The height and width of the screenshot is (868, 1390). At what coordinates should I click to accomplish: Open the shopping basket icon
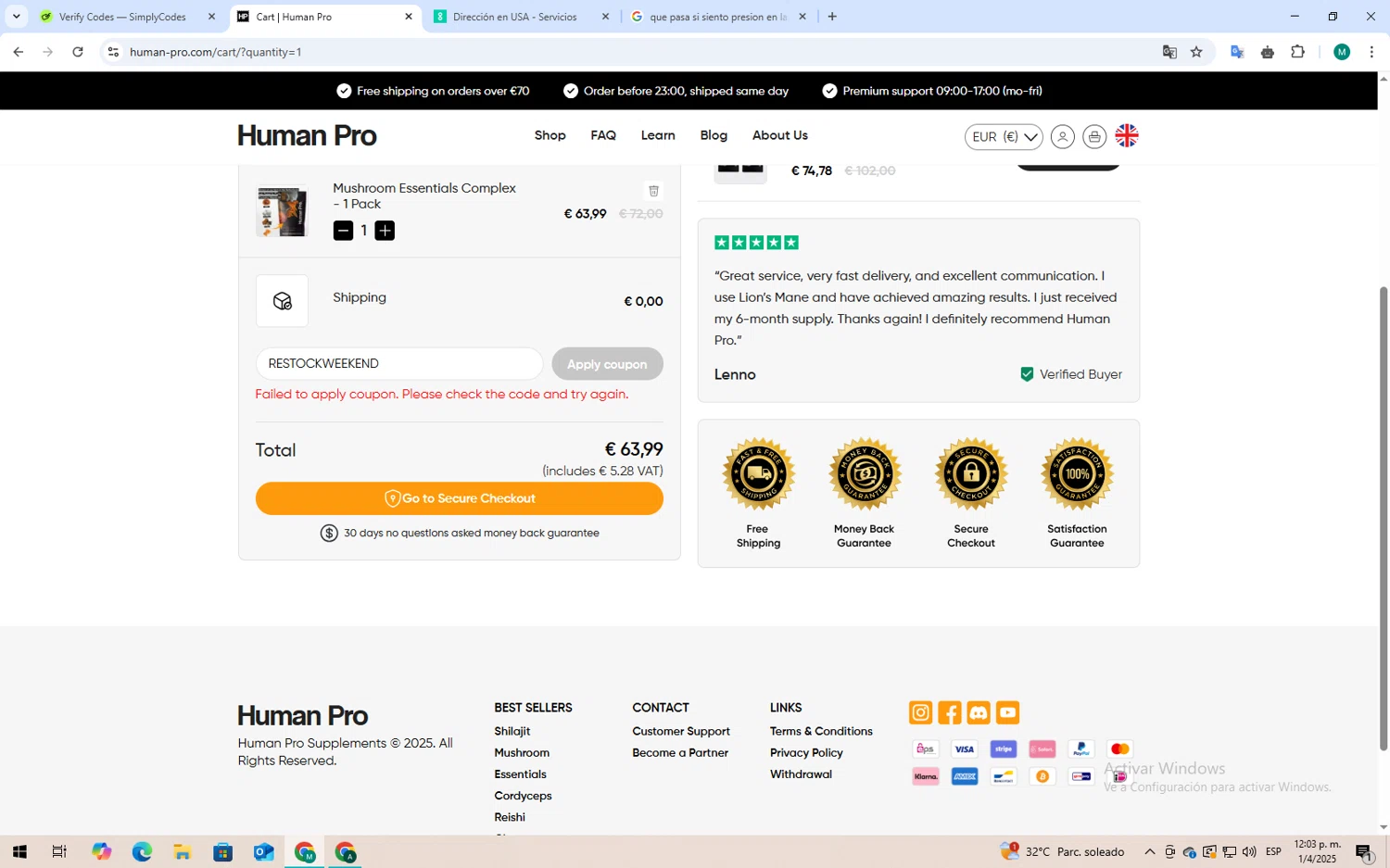(1094, 136)
